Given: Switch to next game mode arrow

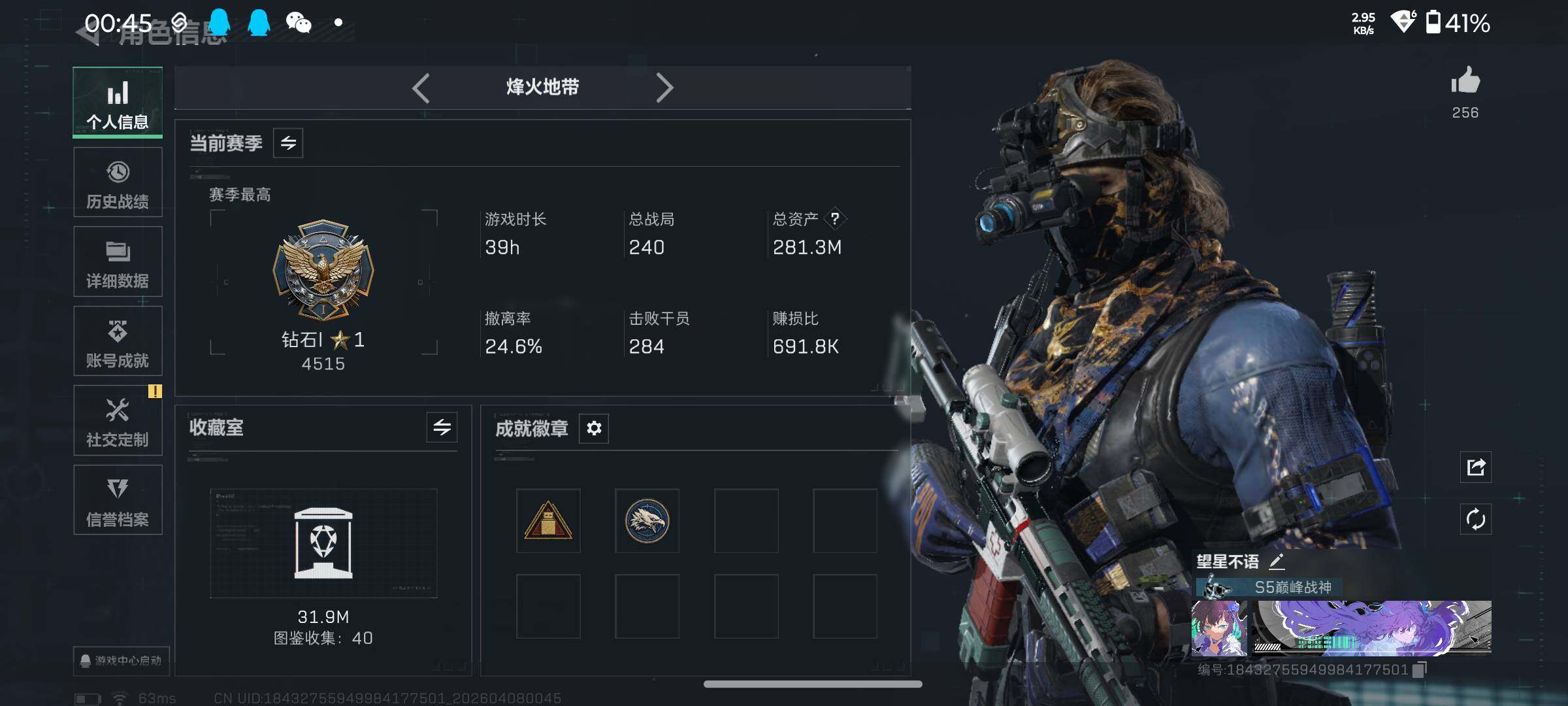Looking at the screenshot, I should [x=664, y=88].
